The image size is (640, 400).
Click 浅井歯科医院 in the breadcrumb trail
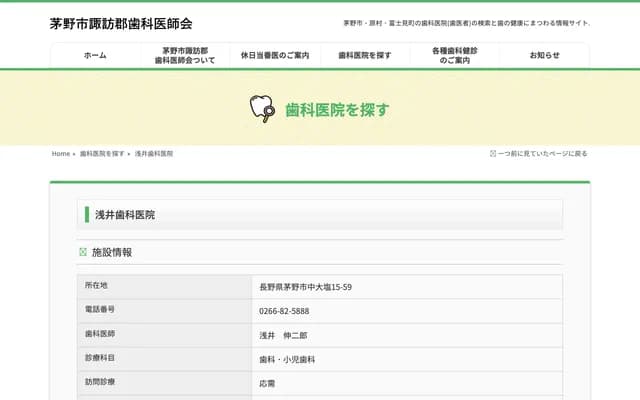(x=154, y=154)
